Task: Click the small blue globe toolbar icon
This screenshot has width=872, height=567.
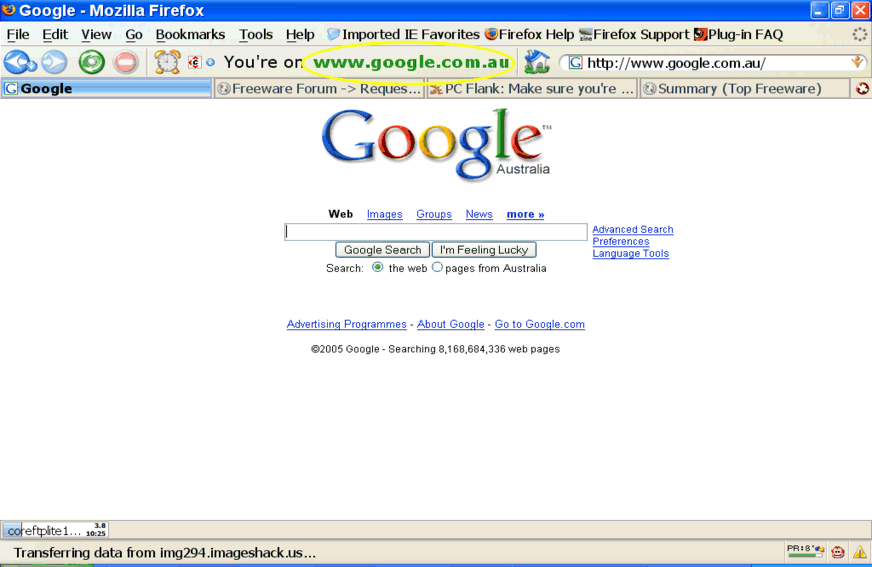Action: tap(210, 62)
